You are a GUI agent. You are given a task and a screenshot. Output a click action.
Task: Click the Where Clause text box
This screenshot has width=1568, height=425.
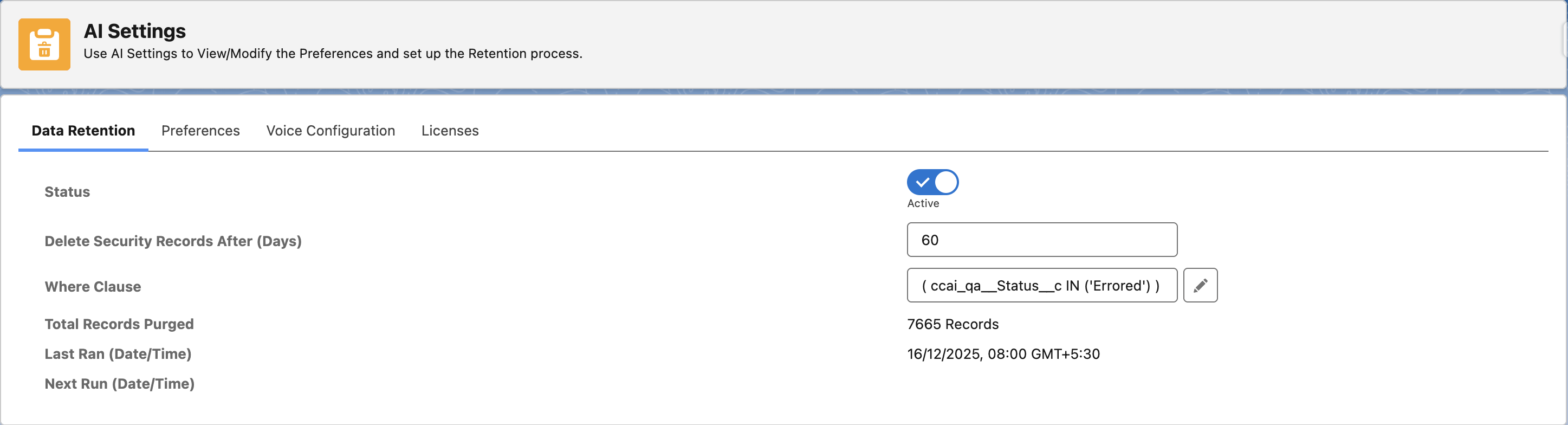[x=1041, y=285]
